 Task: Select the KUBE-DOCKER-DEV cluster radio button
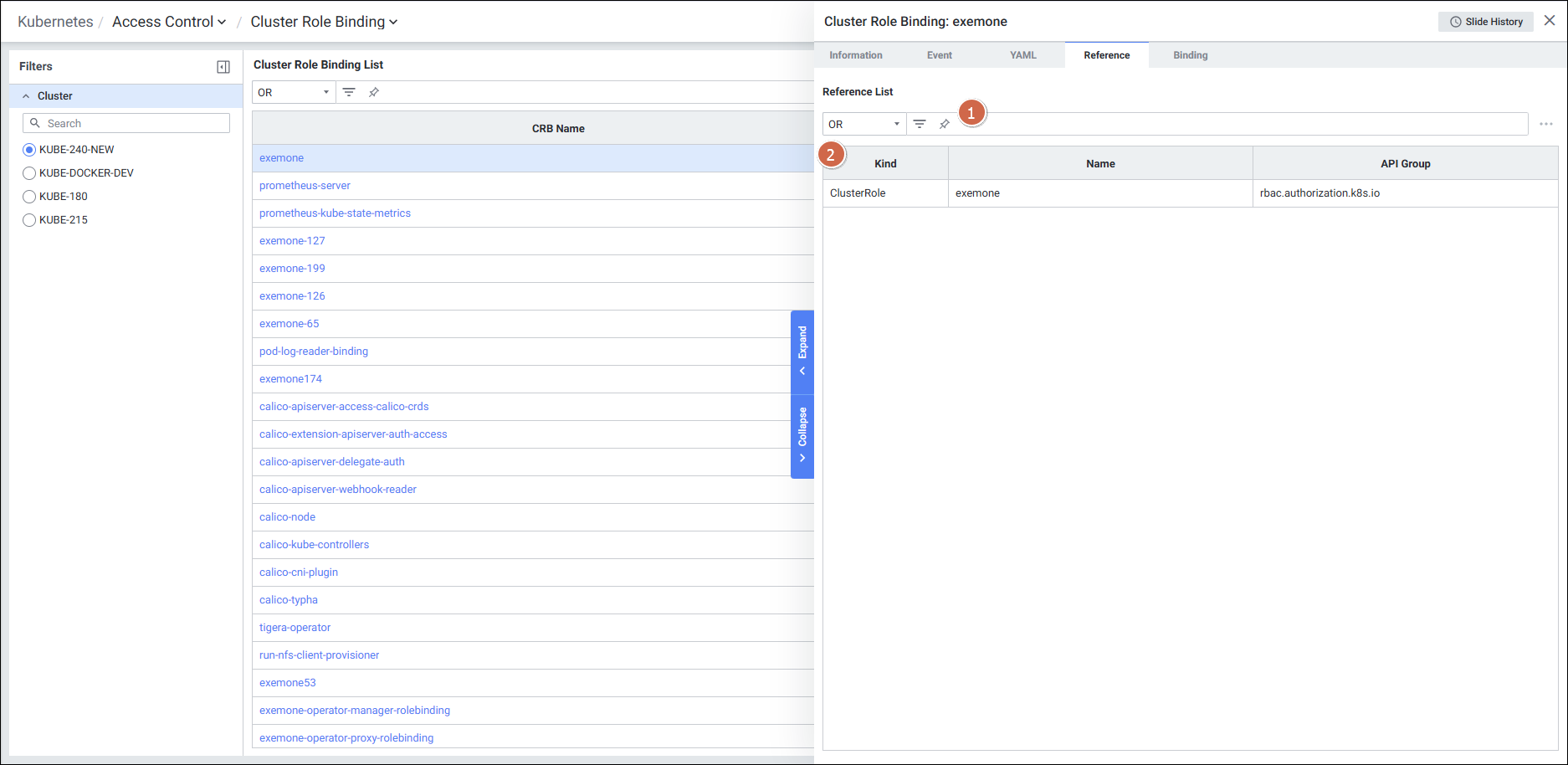[x=29, y=173]
